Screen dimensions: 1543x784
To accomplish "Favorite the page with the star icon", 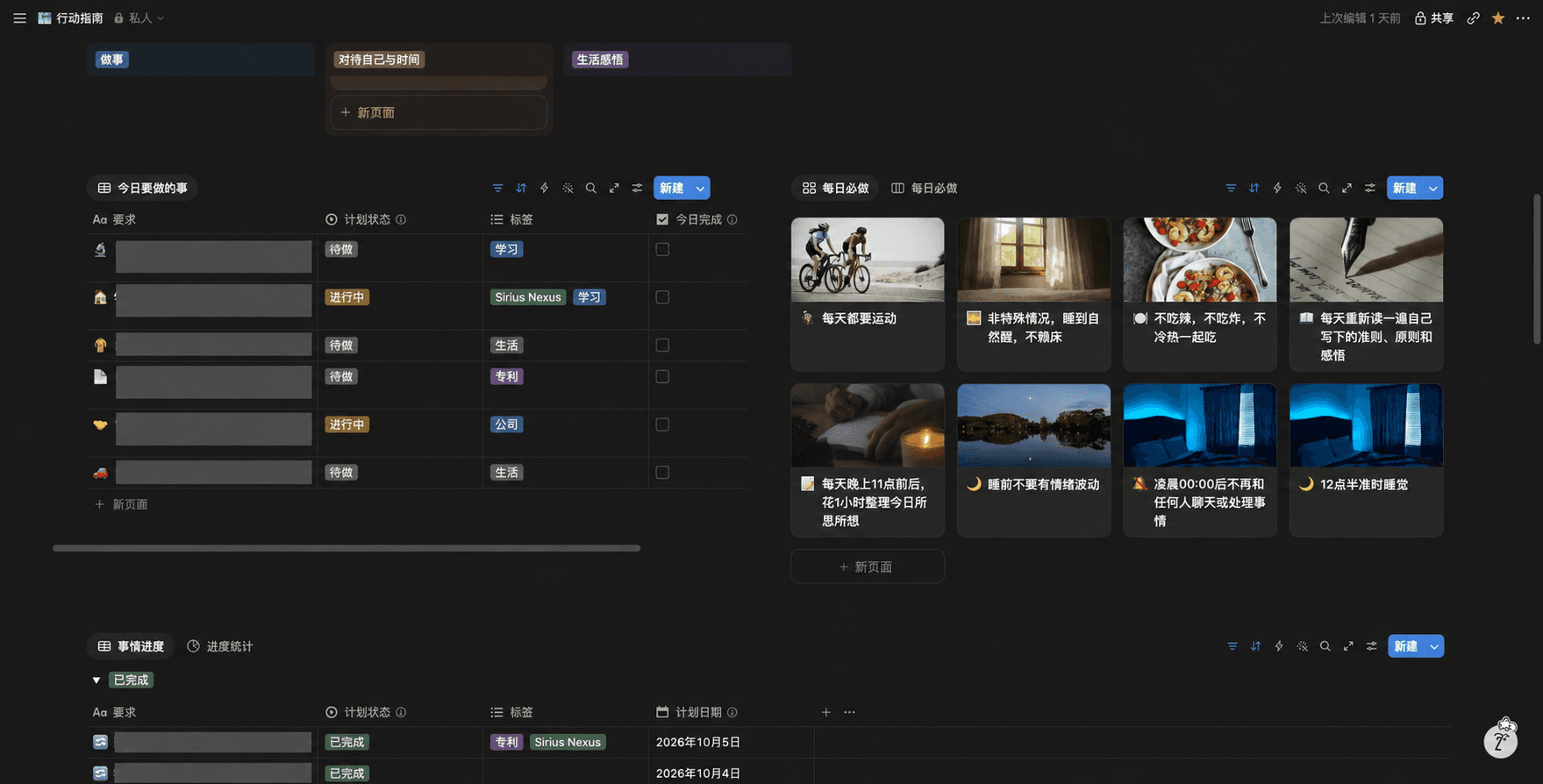I will coord(1498,18).
